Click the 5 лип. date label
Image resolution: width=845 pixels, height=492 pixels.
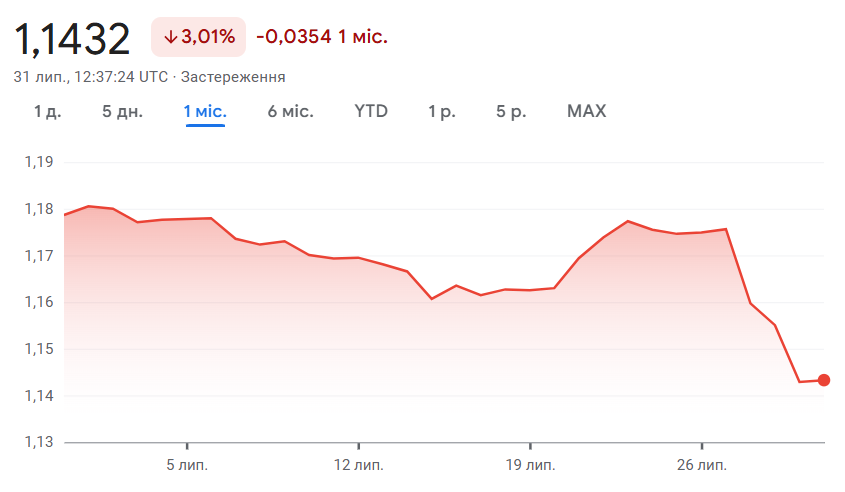(x=186, y=466)
